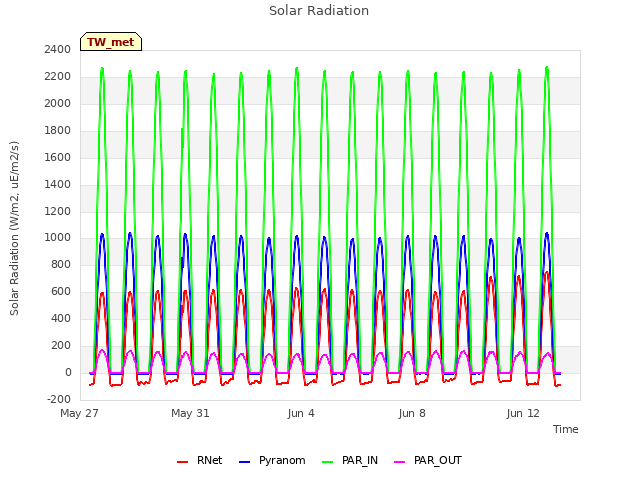640x480 pixels.
Task: Select the PAR_IN legend entry
Action: click(x=350, y=460)
